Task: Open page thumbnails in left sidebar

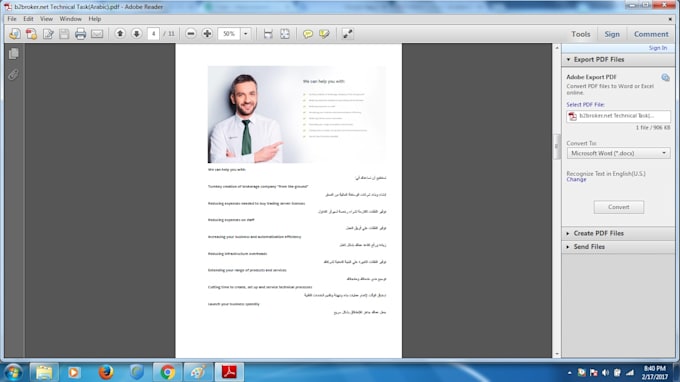Action: coord(13,53)
